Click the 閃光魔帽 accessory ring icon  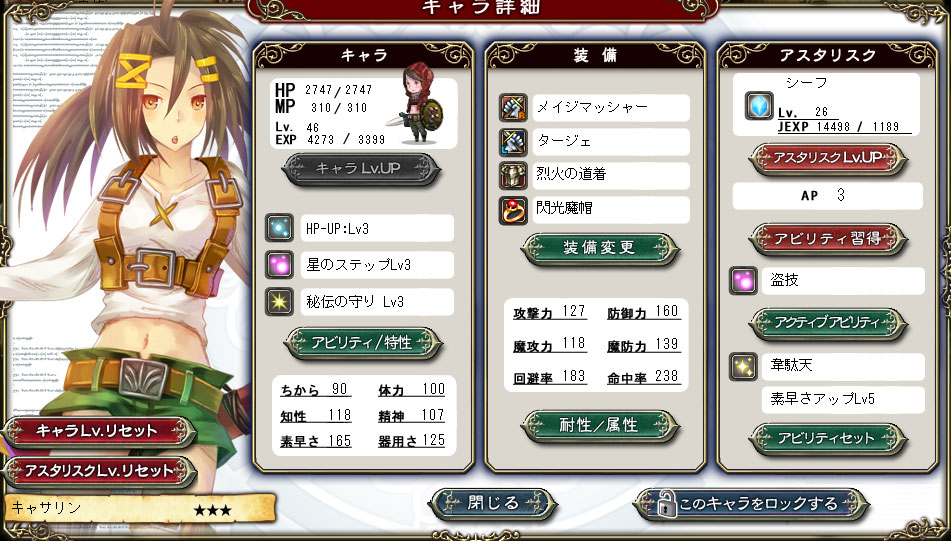513,210
